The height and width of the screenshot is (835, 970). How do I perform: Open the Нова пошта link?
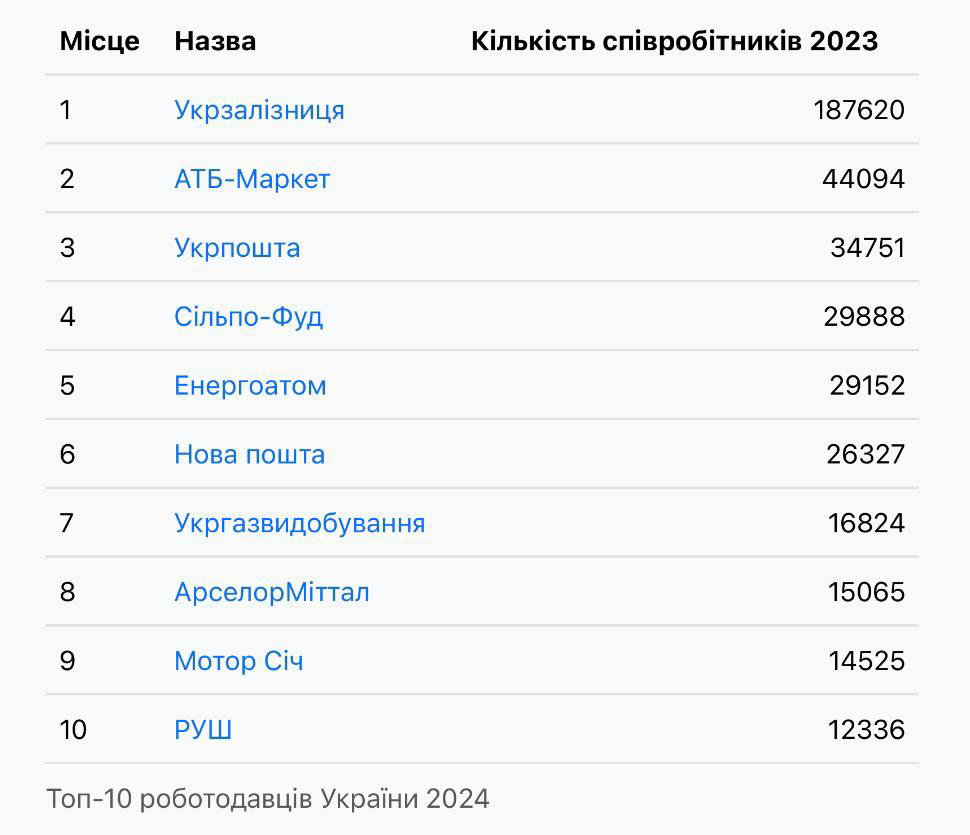(x=249, y=455)
